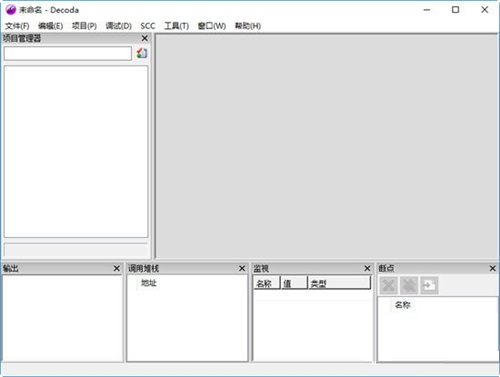Open the 窗口(W) menu
This screenshot has height=377, width=500.
212,26
